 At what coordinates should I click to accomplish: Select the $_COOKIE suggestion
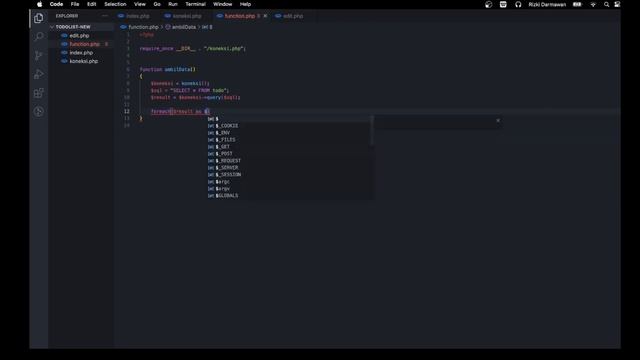[289, 126]
